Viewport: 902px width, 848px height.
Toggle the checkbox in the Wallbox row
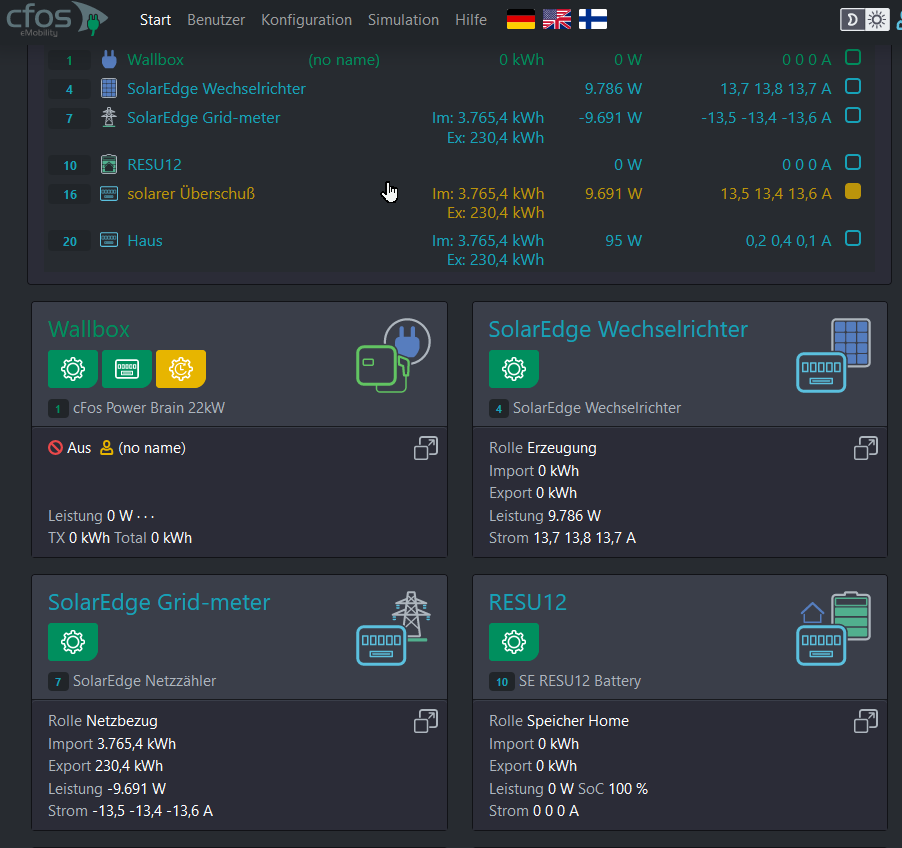(853, 58)
